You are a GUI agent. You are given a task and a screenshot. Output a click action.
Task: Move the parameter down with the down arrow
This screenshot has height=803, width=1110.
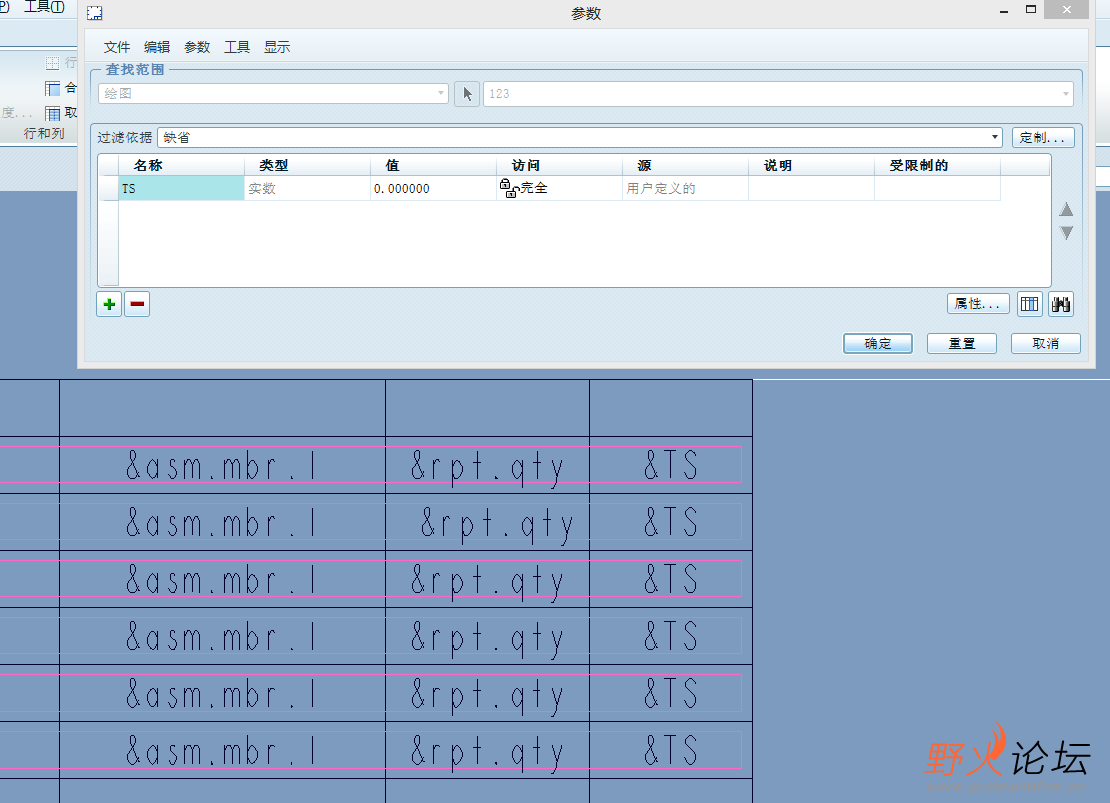tap(1066, 232)
